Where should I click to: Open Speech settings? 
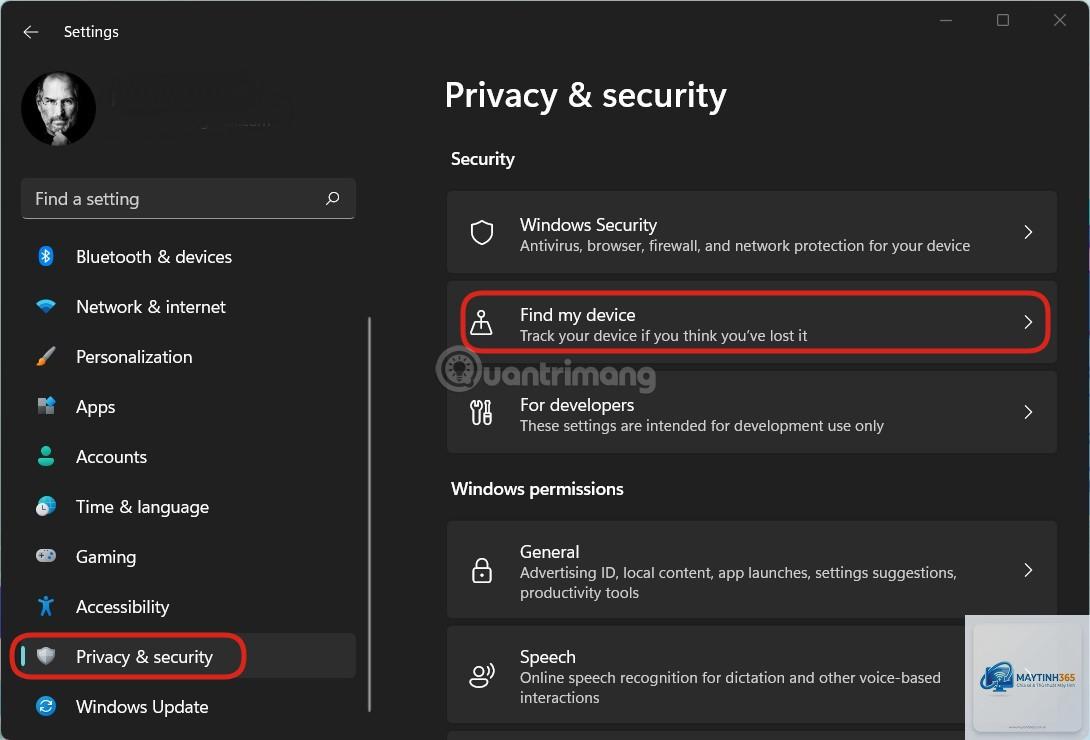[x=752, y=675]
